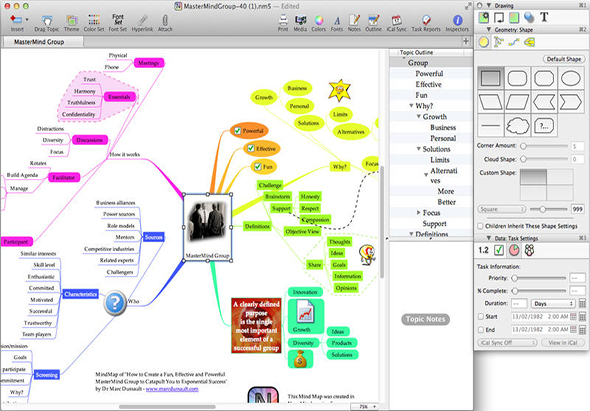Toggle the Fun topic checkbox
The height and width of the screenshot is (411, 590).
[x=258, y=166]
